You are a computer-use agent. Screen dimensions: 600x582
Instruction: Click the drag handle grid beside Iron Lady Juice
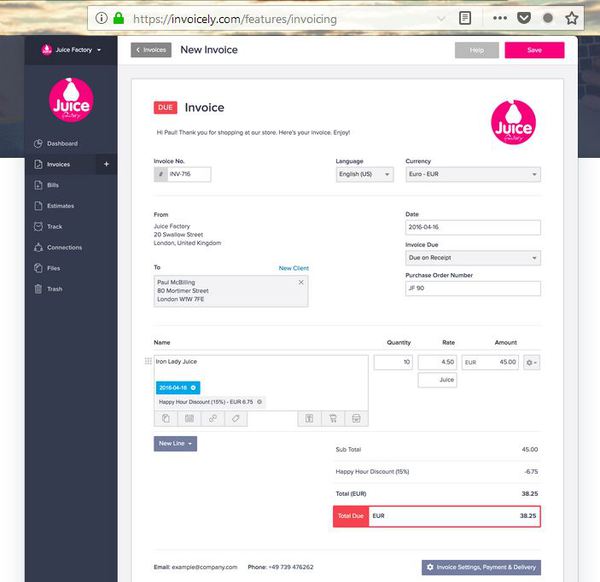tap(148, 361)
